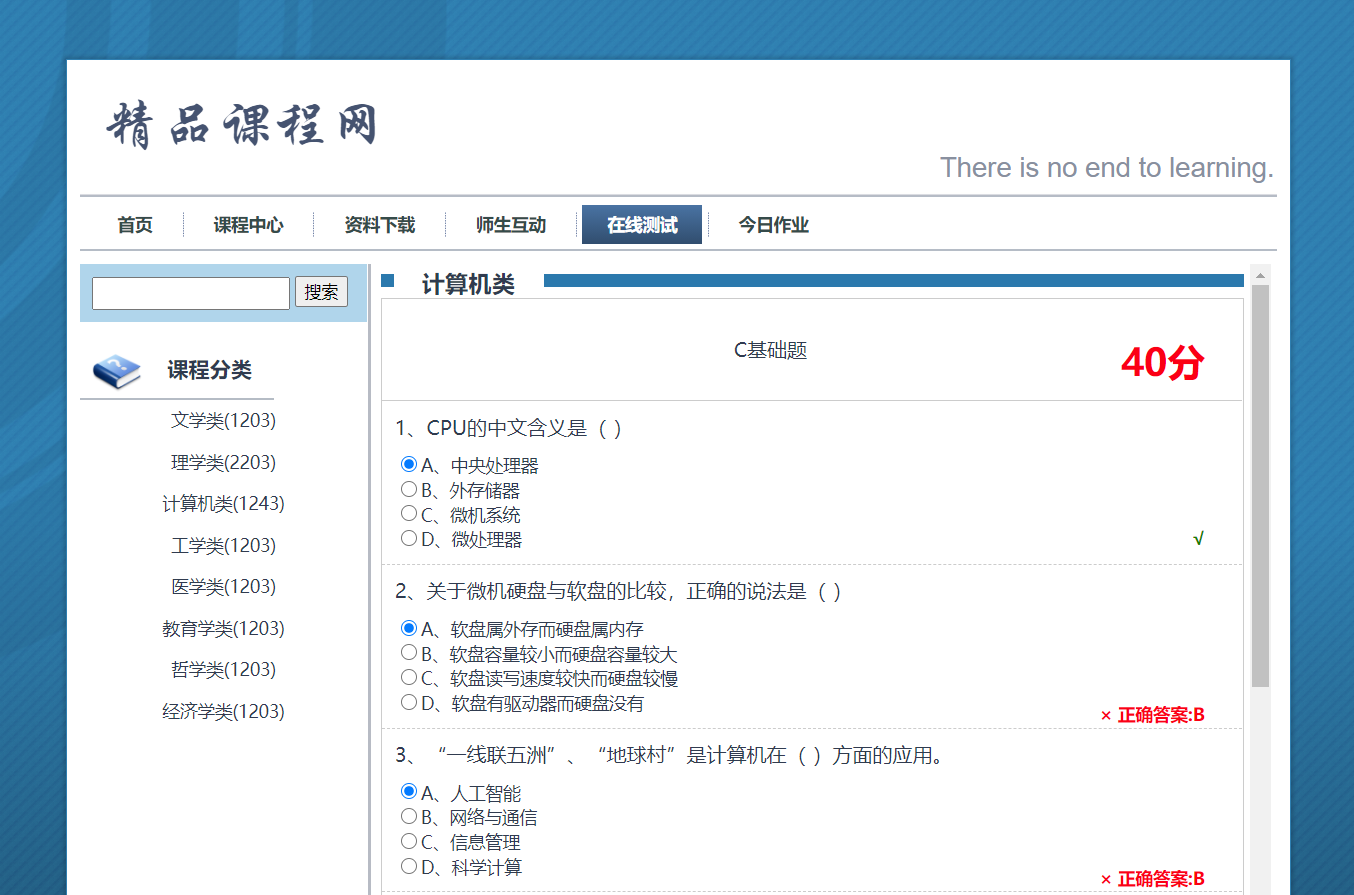Viewport: 1354px width, 895px height.
Task: Open the 工学类(1203) category
Action: pyautogui.click(x=223, y=545)
